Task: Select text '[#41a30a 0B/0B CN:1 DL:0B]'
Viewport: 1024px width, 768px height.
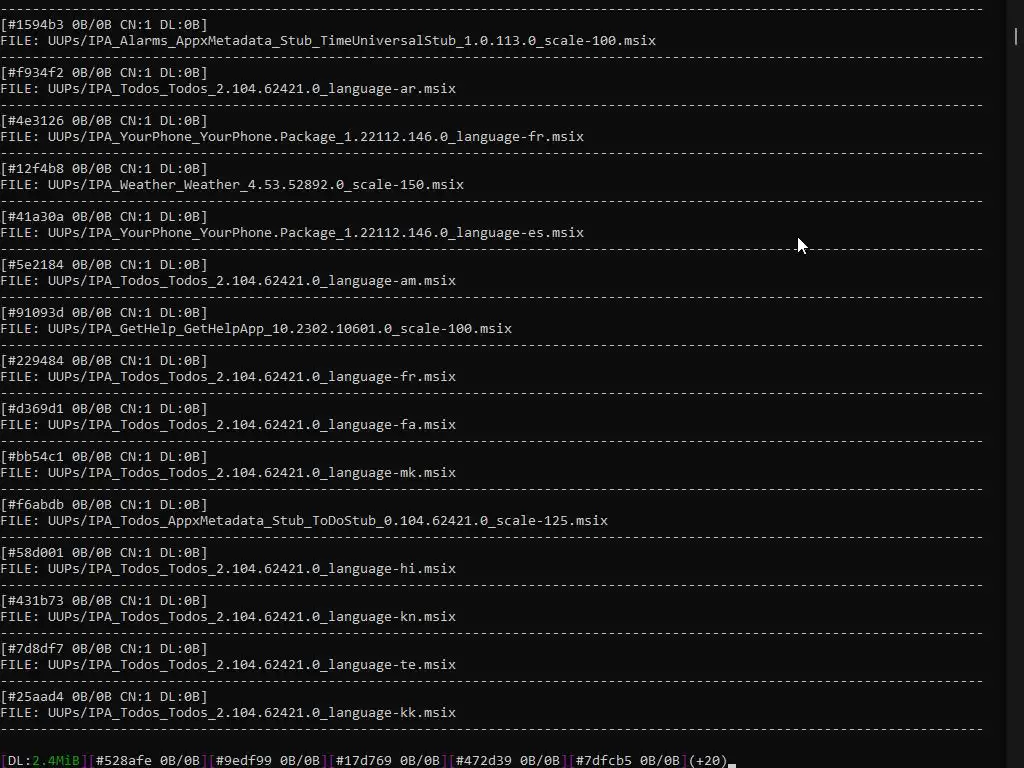Action: (x=104, y=217)
